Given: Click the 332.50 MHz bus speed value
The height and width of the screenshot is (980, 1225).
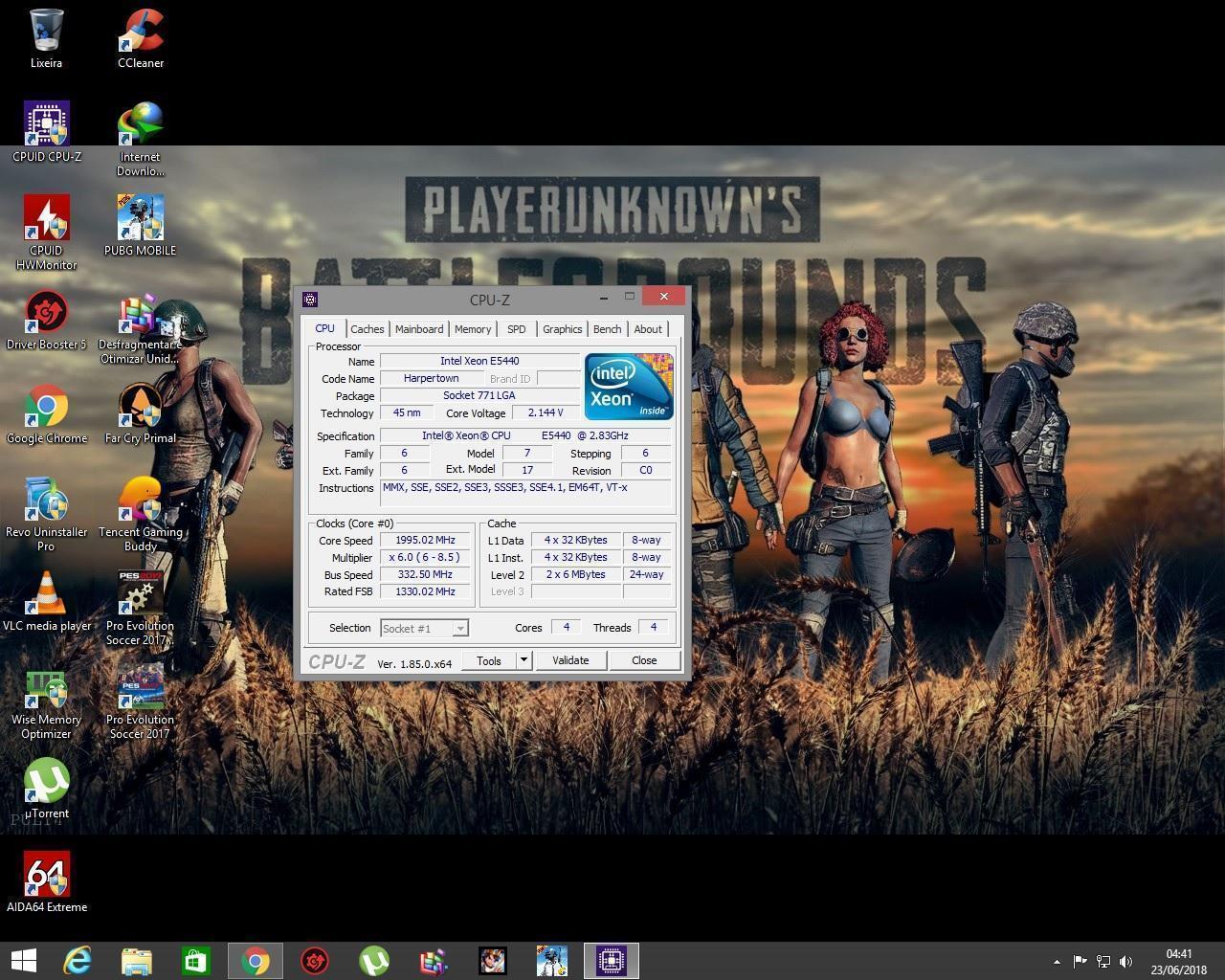Looking at the screenshot, I should pyautogui.click(x=425, y=574).
